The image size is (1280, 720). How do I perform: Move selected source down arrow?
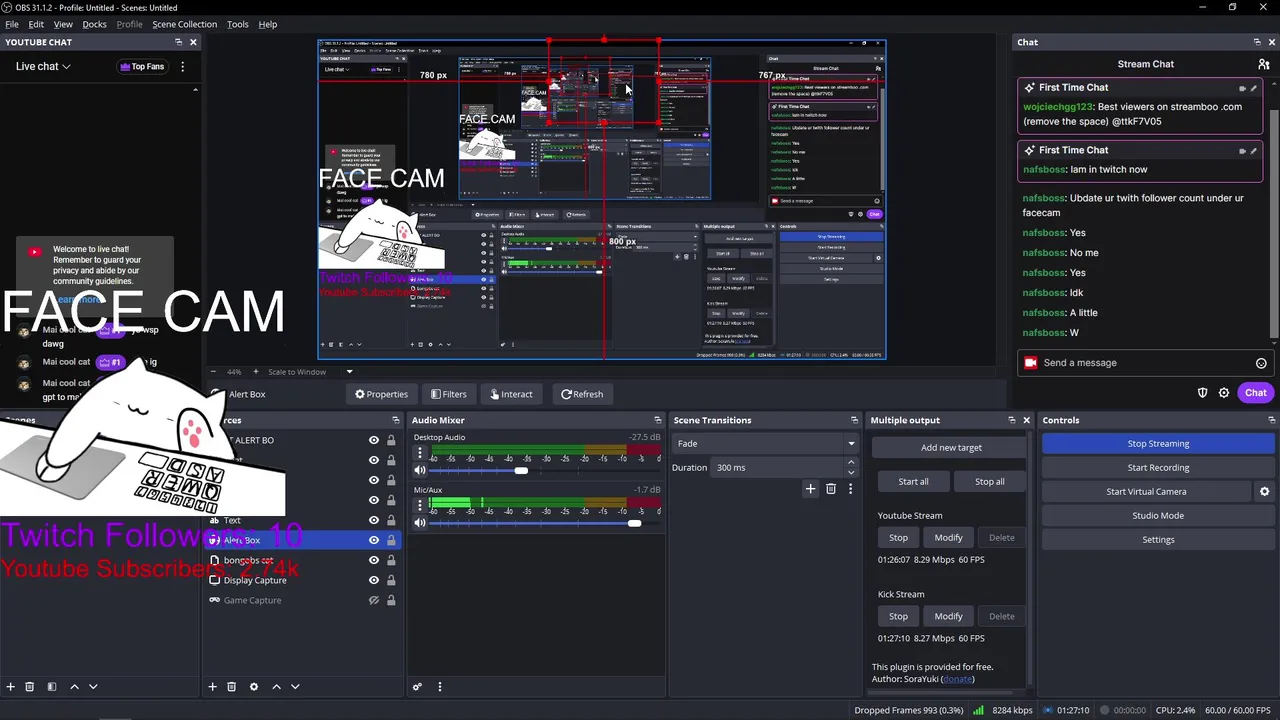(295, 687)
